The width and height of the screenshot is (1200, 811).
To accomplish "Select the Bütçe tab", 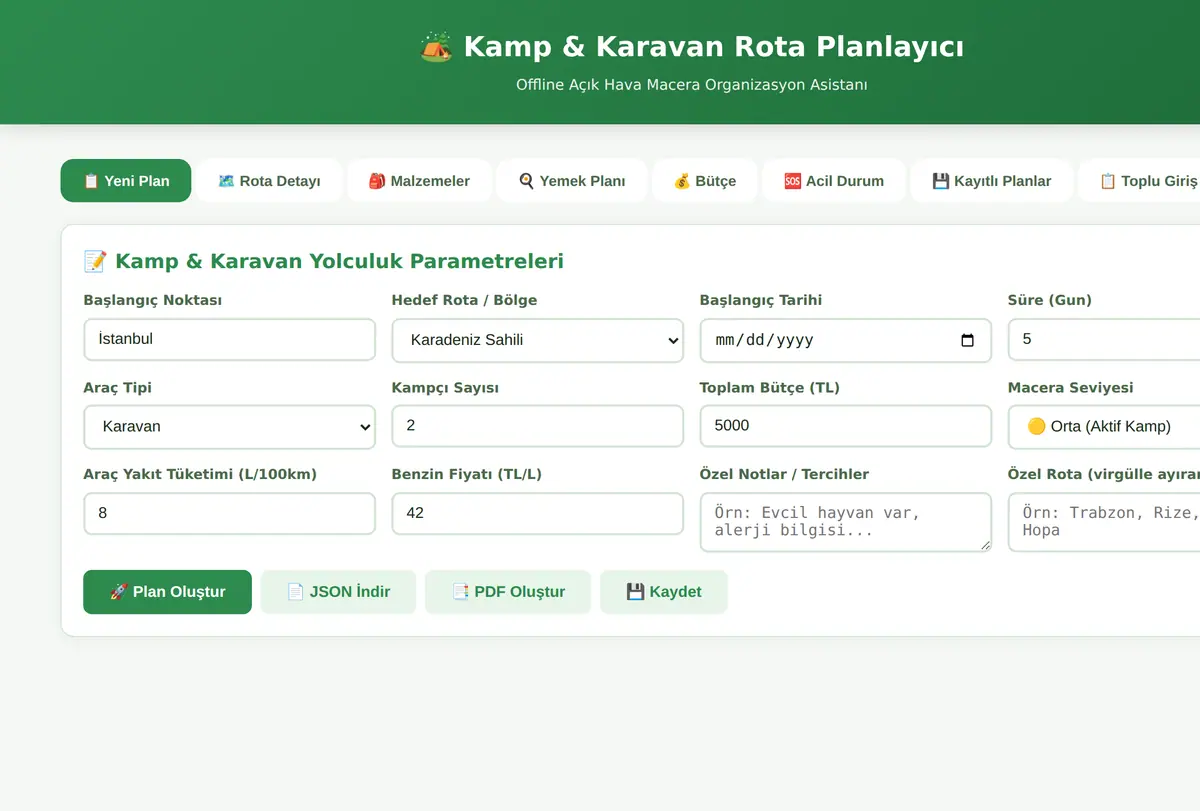I will tap(705, 181).
